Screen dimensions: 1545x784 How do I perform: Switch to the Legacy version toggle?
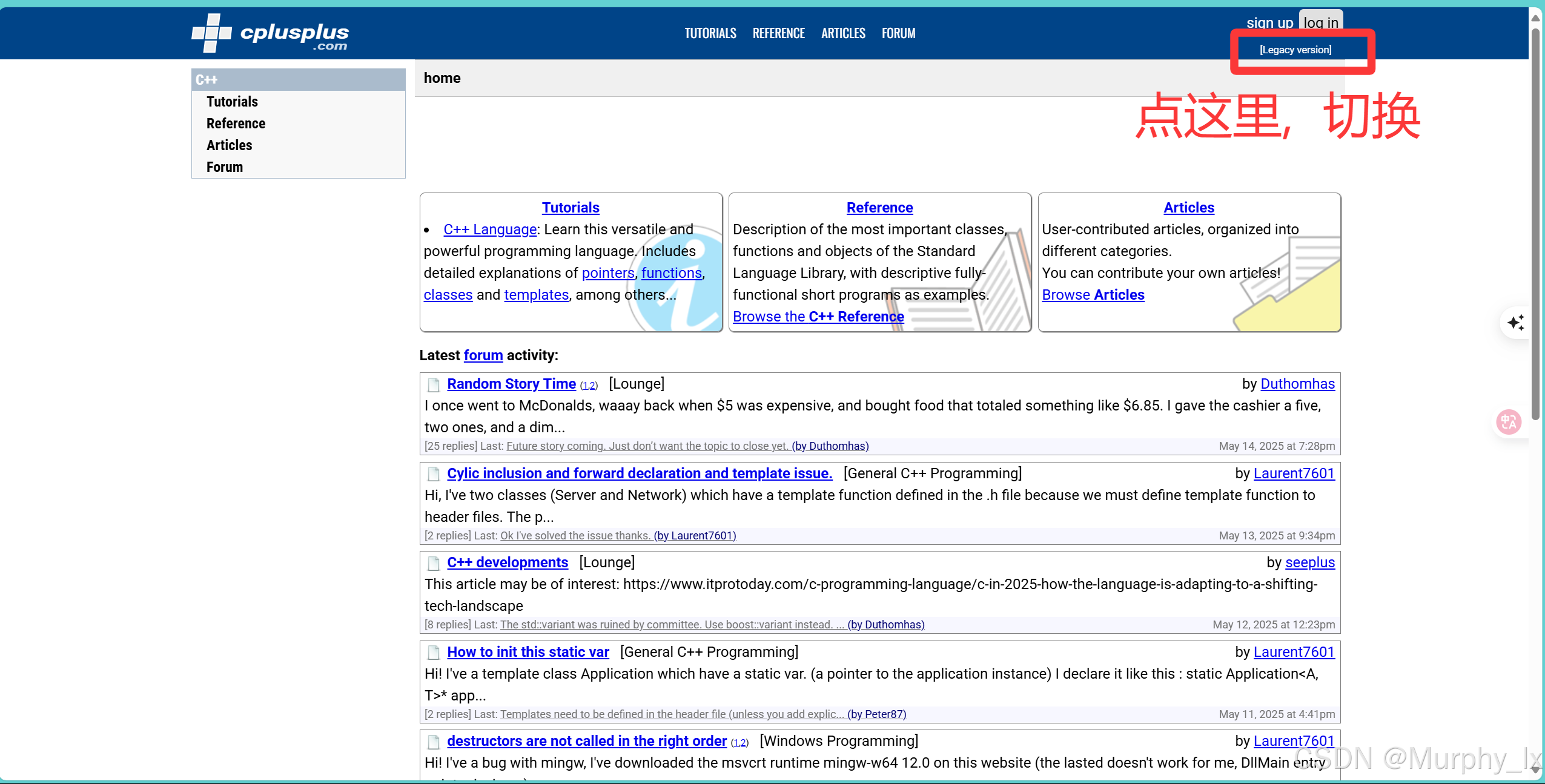1295,50
